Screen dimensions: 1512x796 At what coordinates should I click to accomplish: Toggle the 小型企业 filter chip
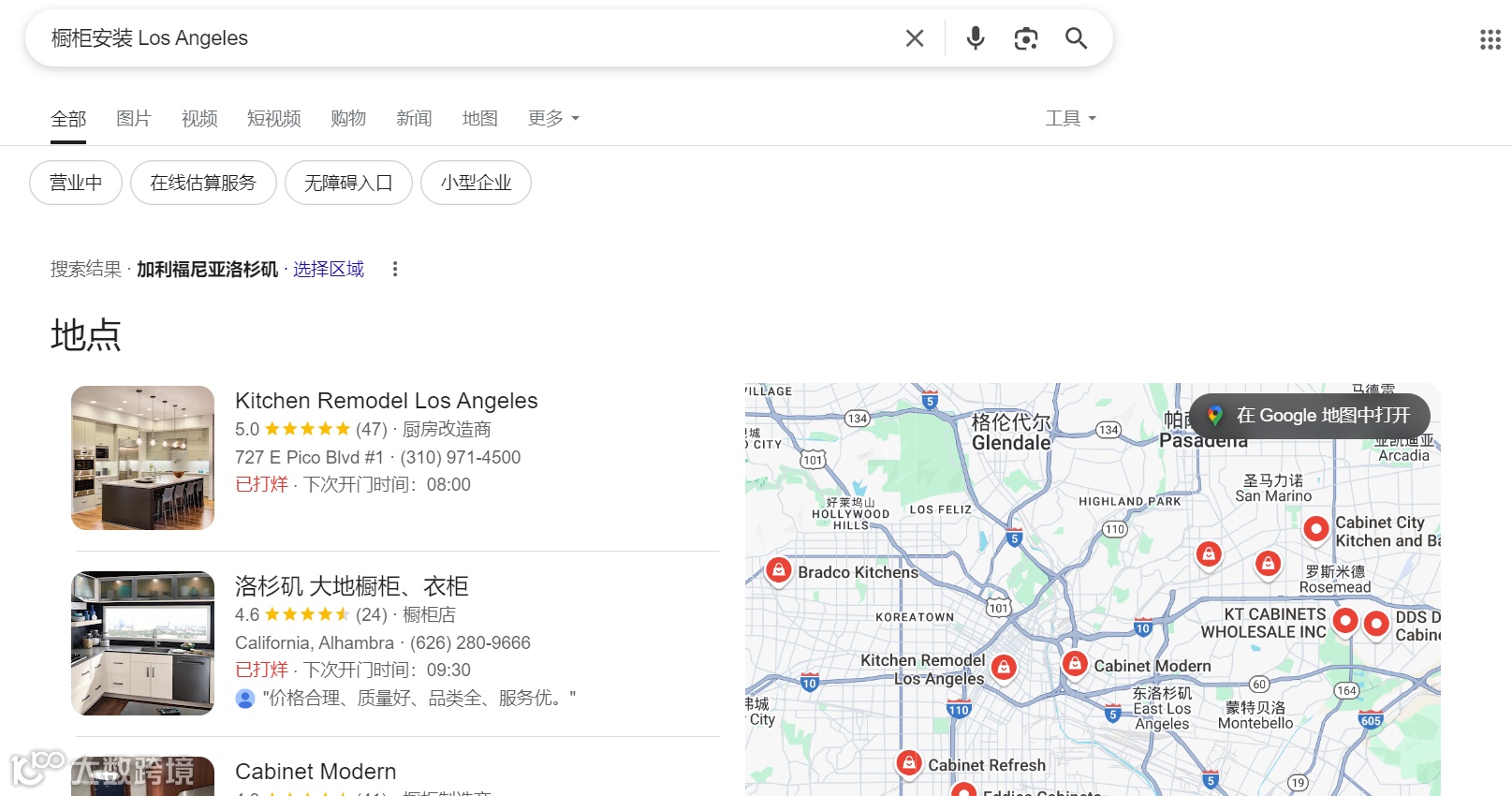point(477,183)
